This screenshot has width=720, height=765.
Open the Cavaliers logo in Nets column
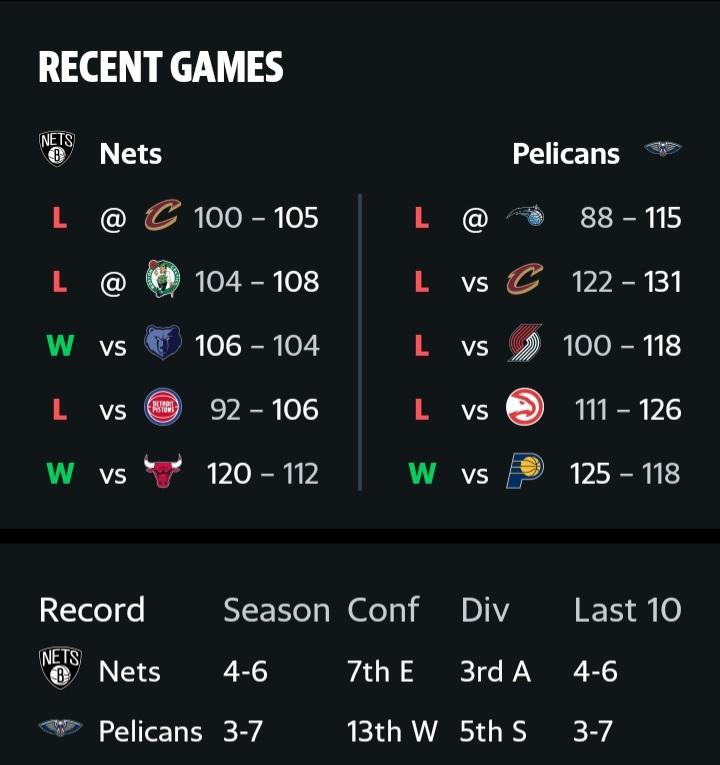click(163, 215)
